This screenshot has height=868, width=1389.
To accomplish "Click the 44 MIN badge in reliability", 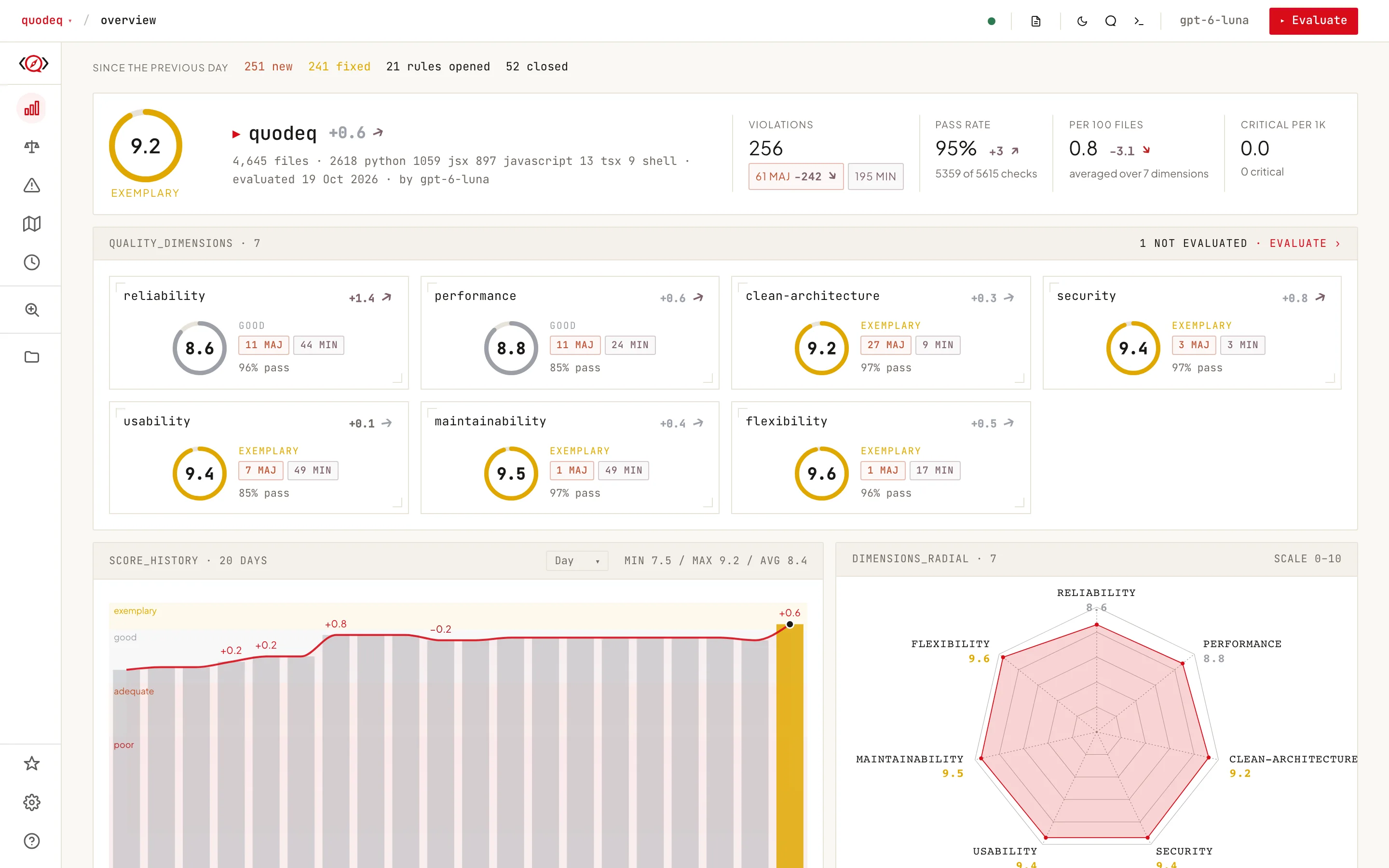I will coord(318,345).
